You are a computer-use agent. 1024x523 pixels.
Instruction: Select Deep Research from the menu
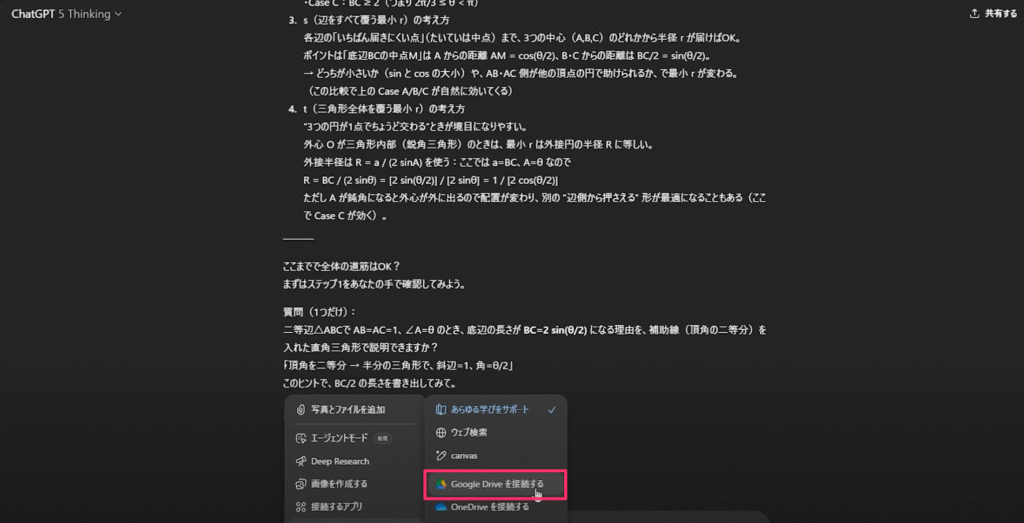[356, 461]
